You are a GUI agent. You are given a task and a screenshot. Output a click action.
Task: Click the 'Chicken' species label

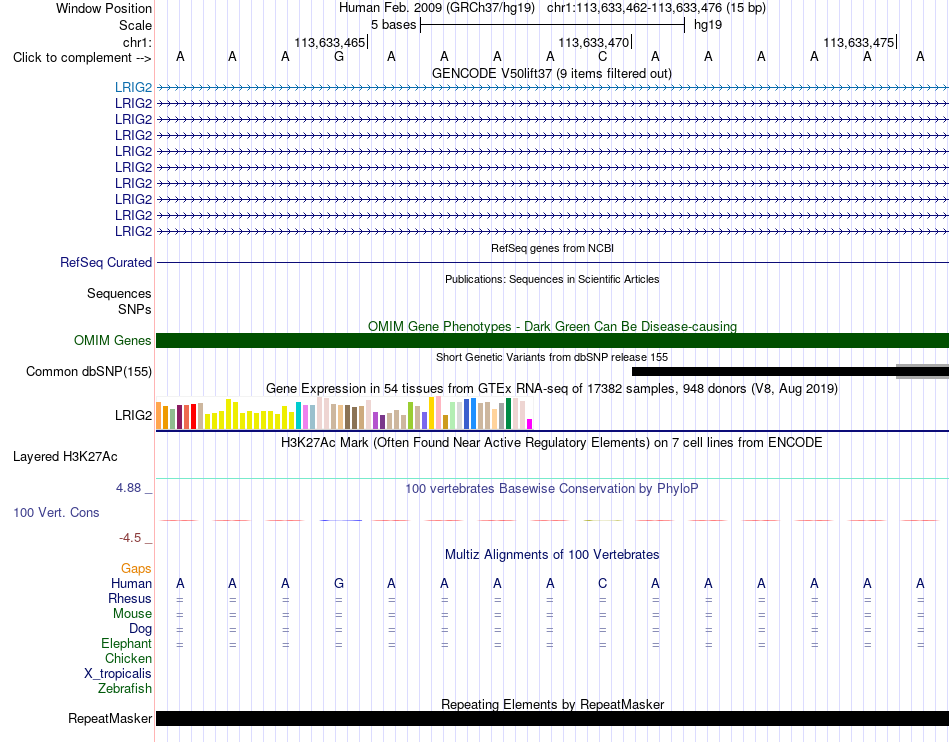pos(128,658)
